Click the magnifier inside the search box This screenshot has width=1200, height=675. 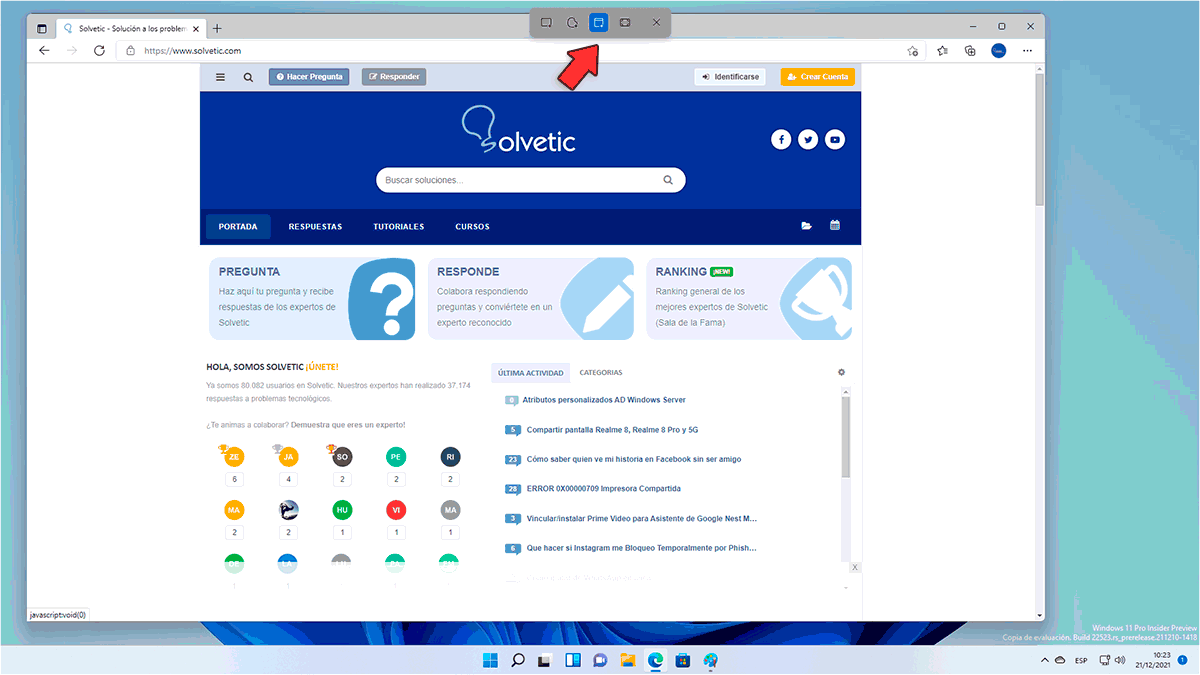coord(668,180)
